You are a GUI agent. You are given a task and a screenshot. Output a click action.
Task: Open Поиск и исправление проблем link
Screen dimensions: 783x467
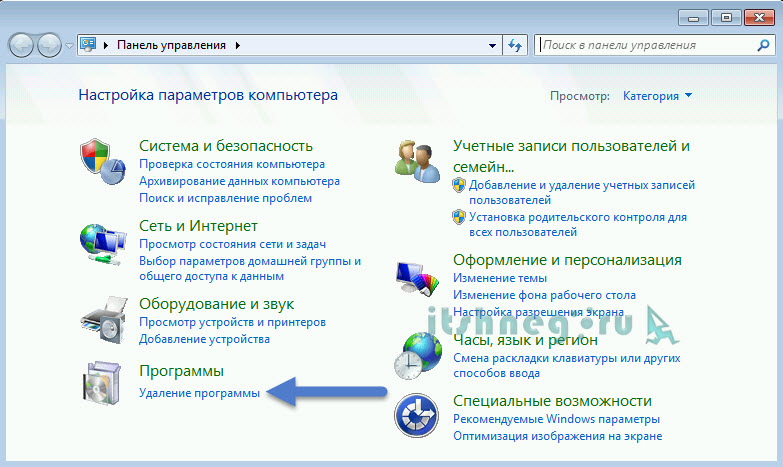click(225, 198)
